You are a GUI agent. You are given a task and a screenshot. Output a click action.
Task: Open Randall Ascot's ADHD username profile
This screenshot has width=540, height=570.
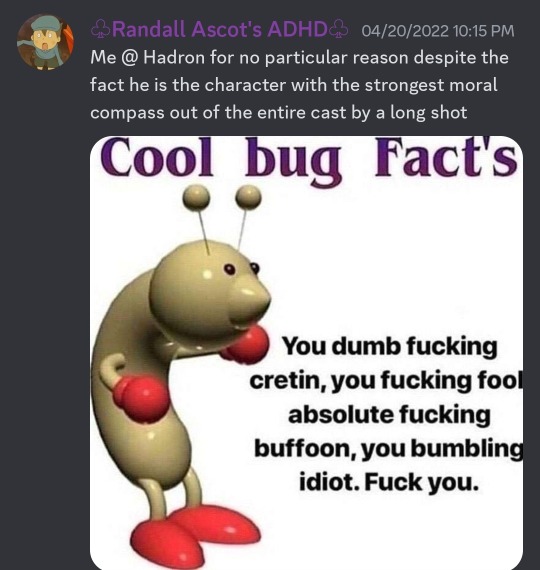tap(219, 29)
